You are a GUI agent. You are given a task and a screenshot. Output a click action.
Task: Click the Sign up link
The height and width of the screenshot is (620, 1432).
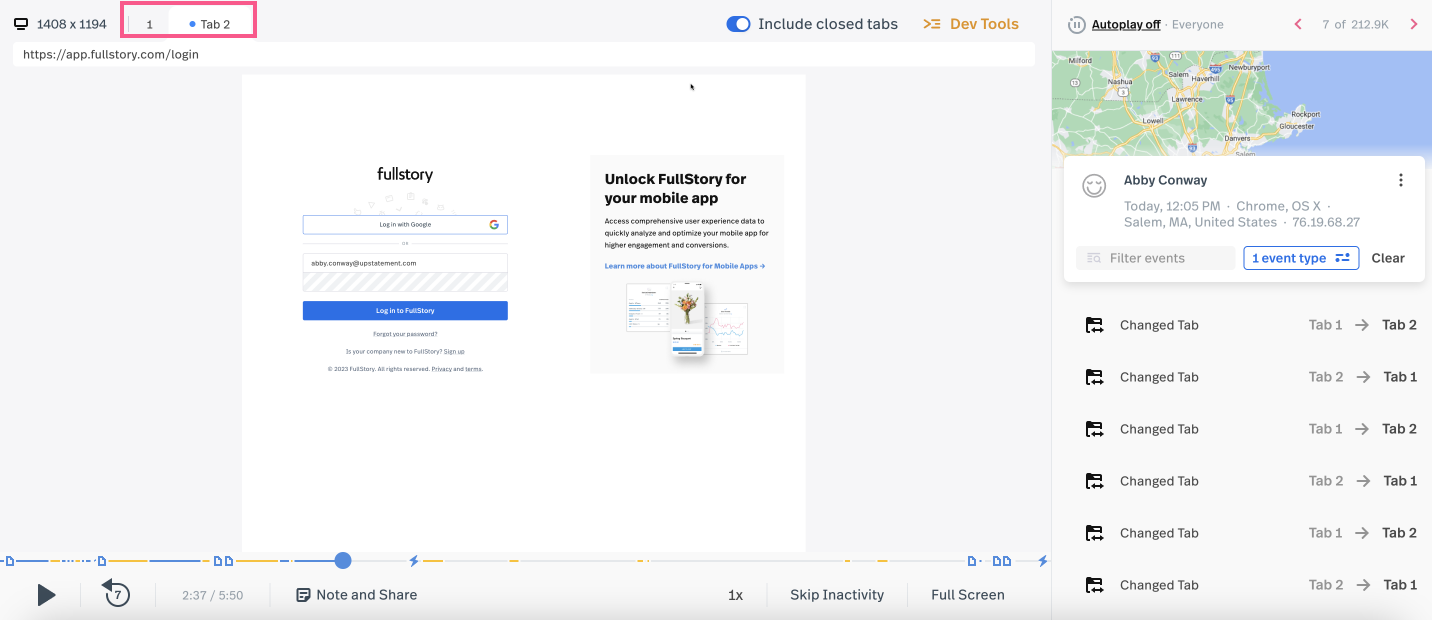coord(454,352)
